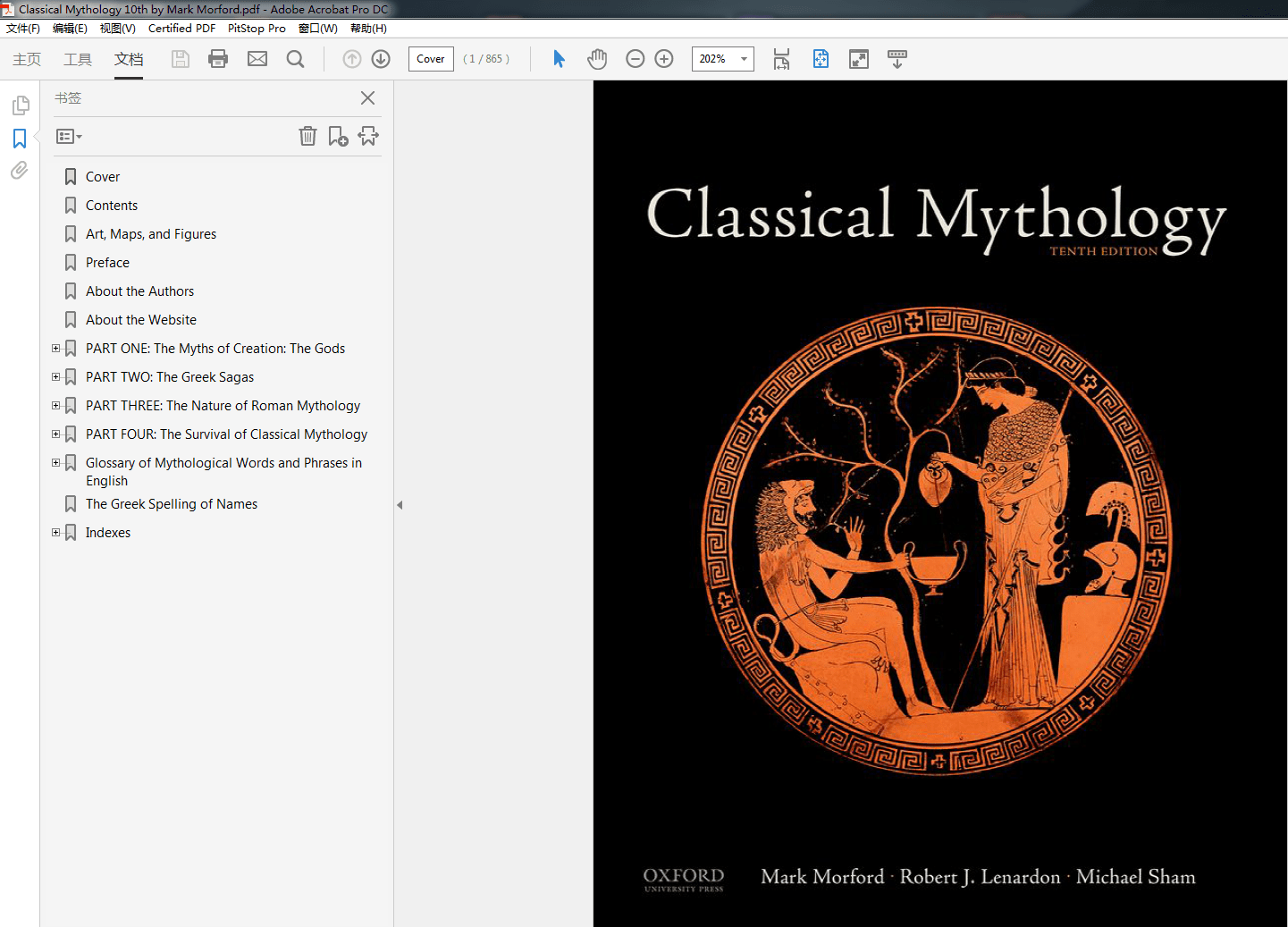Open the 视图 menu
The height and width of the screenshot is (927, 1288).
[117, 28]
